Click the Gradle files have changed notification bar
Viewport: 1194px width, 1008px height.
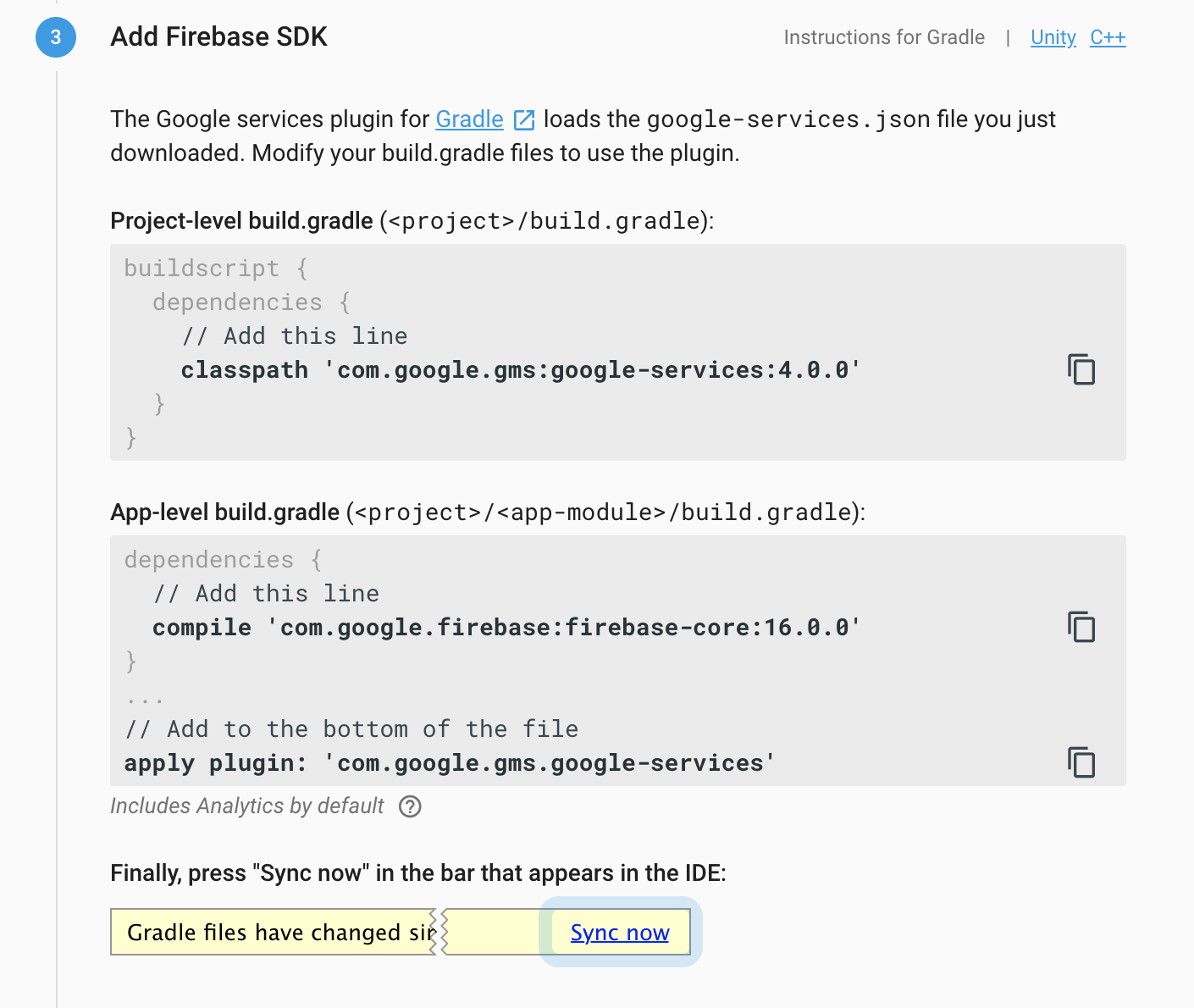(279, 932)
